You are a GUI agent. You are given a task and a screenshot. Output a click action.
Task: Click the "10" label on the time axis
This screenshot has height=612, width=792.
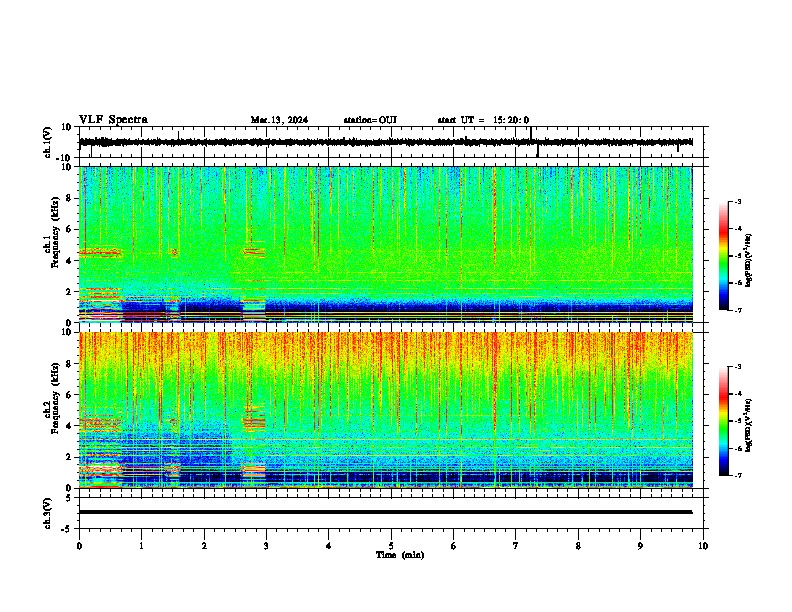(703, 546)
